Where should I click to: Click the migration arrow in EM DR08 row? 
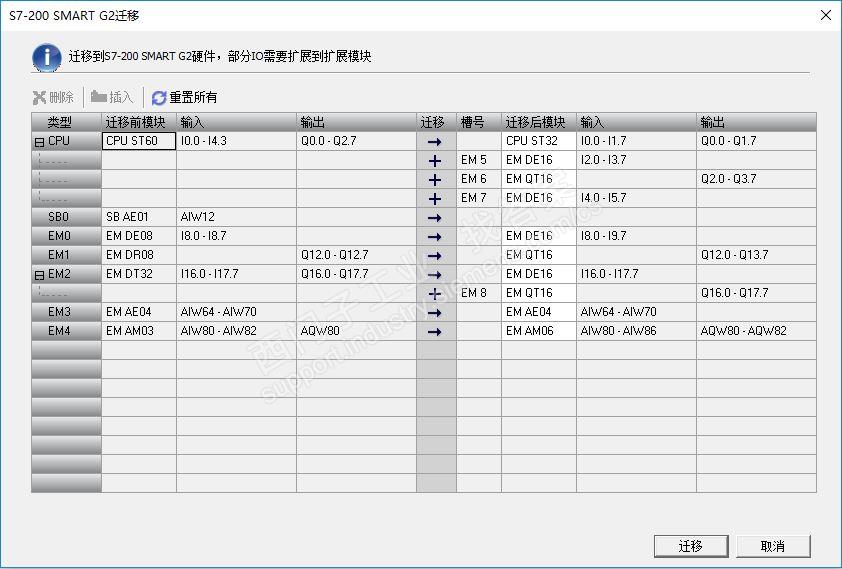(435, 256)
